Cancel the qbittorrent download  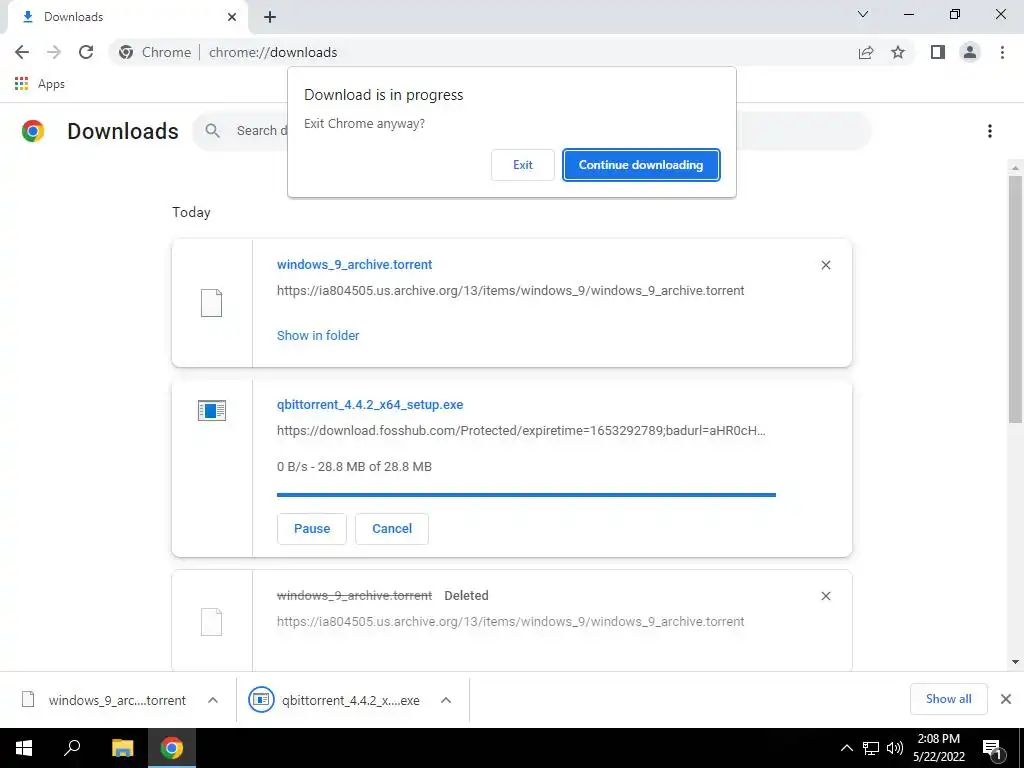coord(392,529)
